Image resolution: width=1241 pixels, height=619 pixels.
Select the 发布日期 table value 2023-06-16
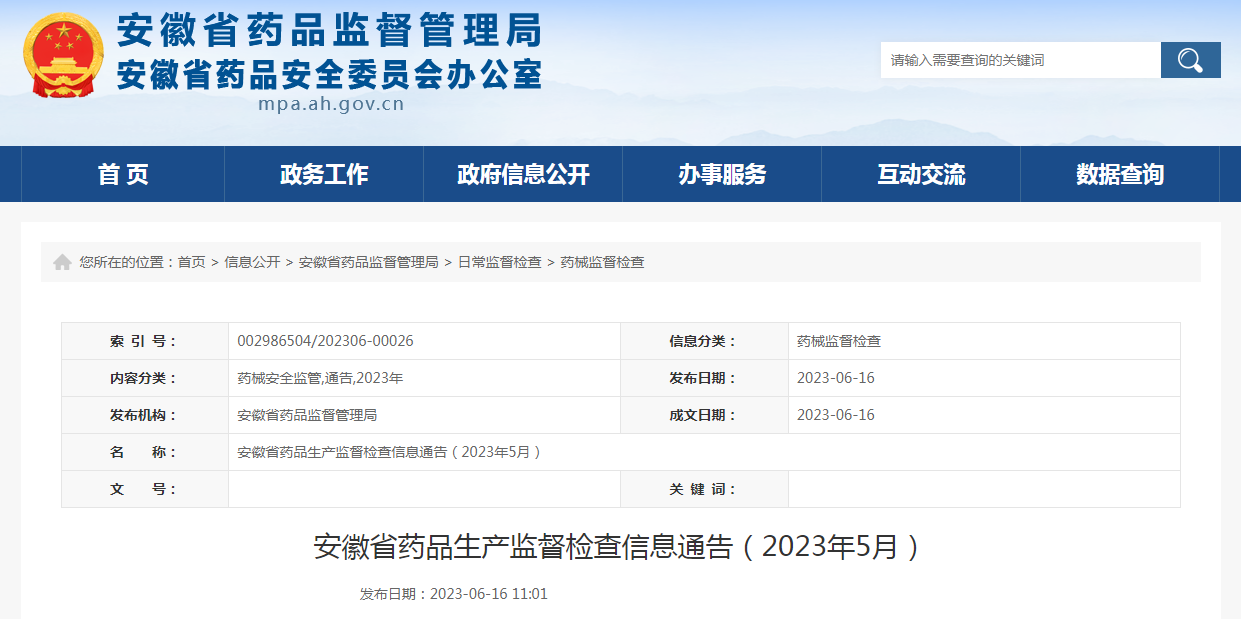pyautogui.click(x=836, y=378)
